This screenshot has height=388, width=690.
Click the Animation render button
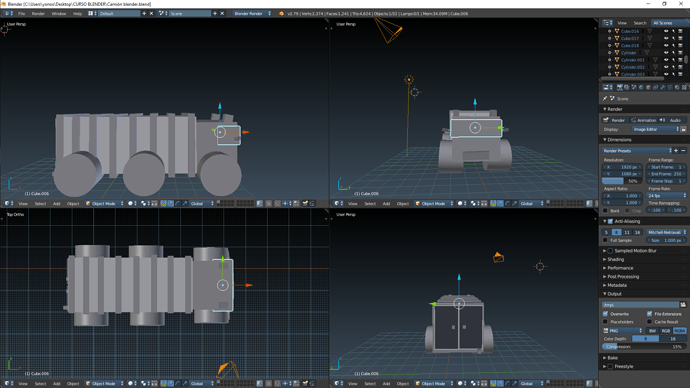643,120
